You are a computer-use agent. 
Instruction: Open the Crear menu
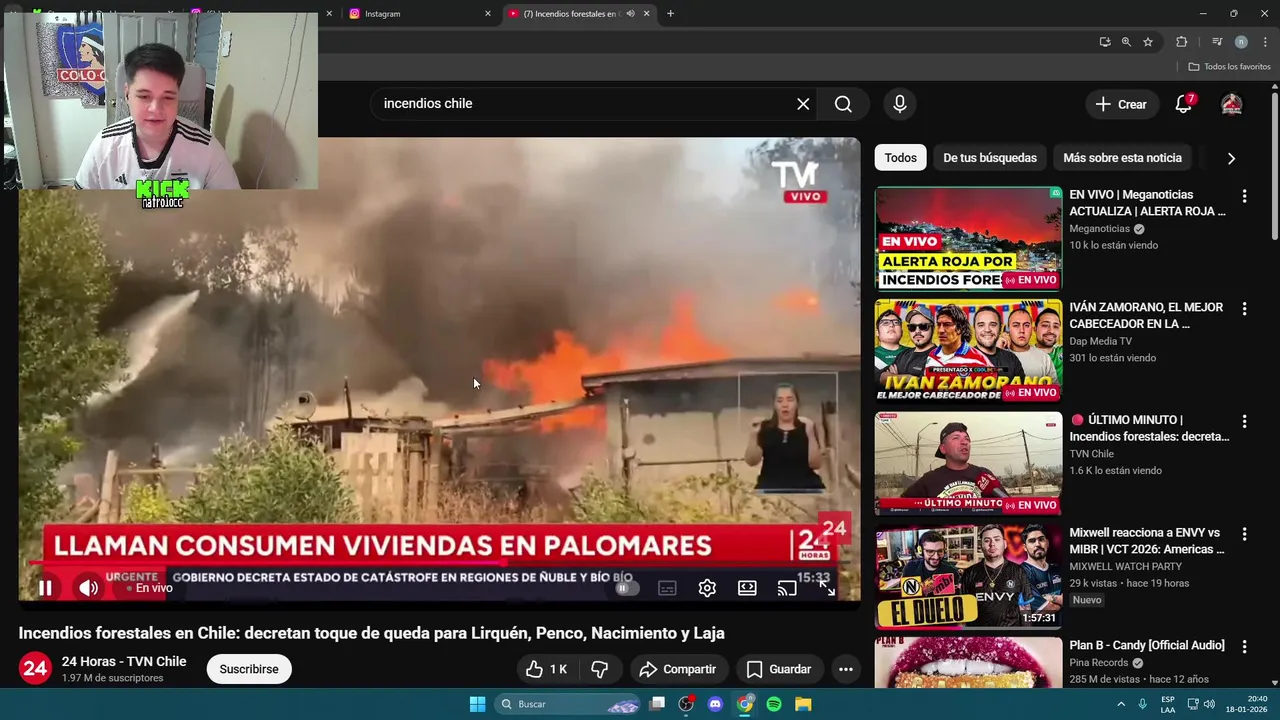tap(1121, 104)
